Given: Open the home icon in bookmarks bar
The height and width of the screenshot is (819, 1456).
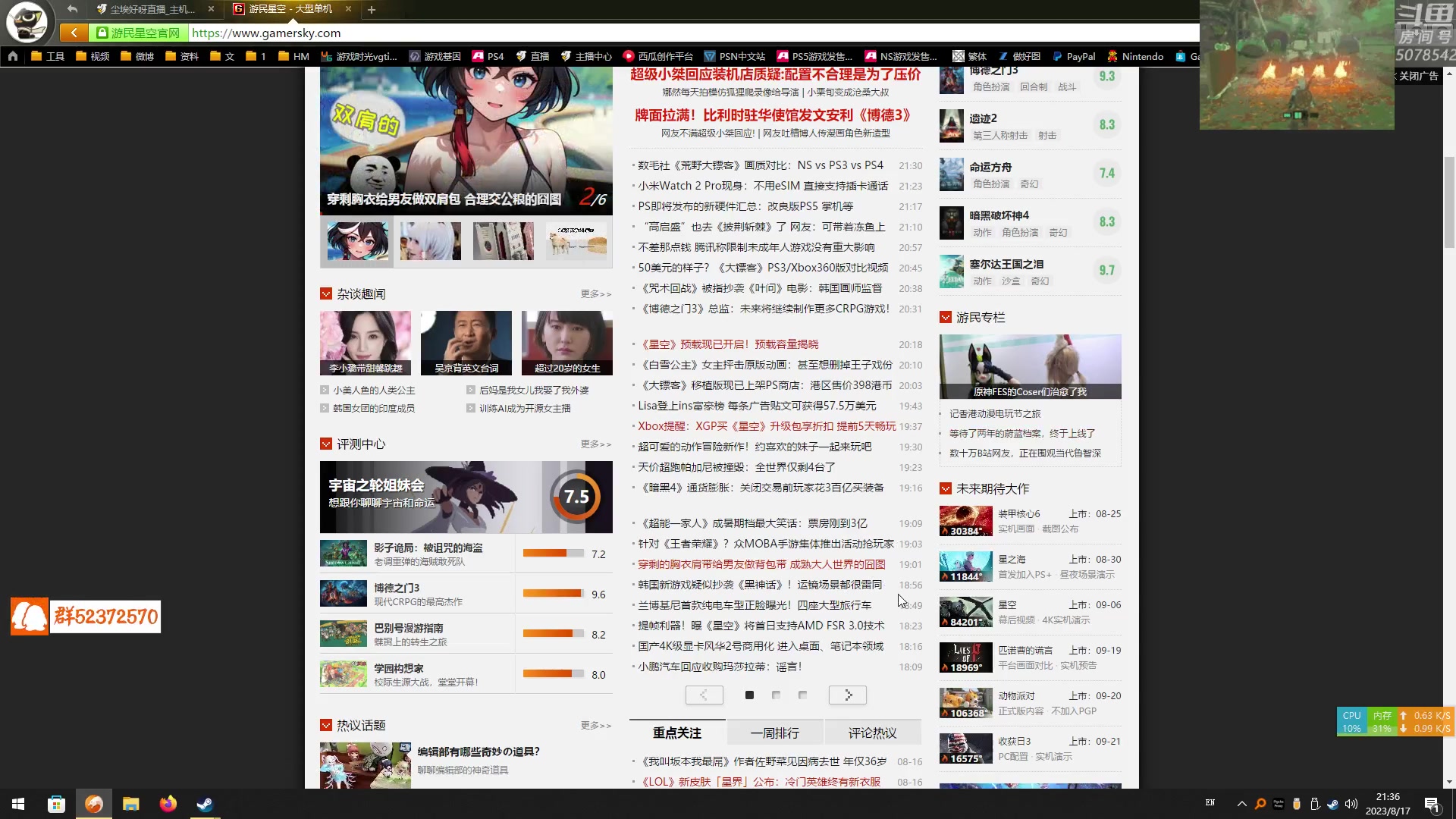Looking at the screenshot, I should pyautogui.click(x=13, y=56).
